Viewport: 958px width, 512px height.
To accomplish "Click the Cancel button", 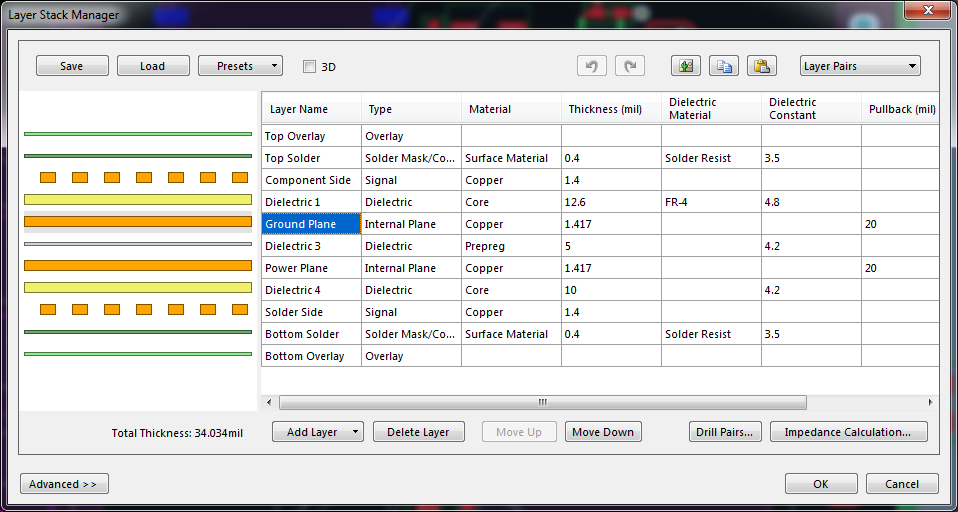I will [x=902, y=484].
